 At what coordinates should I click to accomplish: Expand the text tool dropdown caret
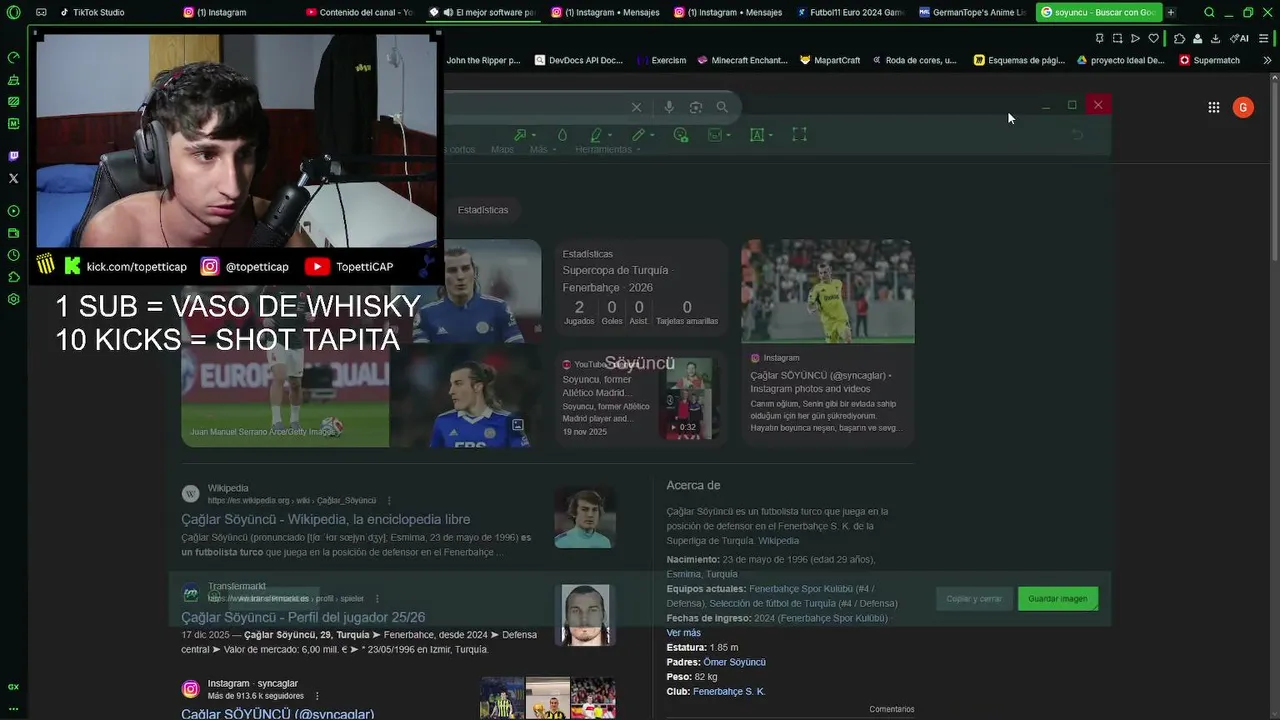coord(771,136)
